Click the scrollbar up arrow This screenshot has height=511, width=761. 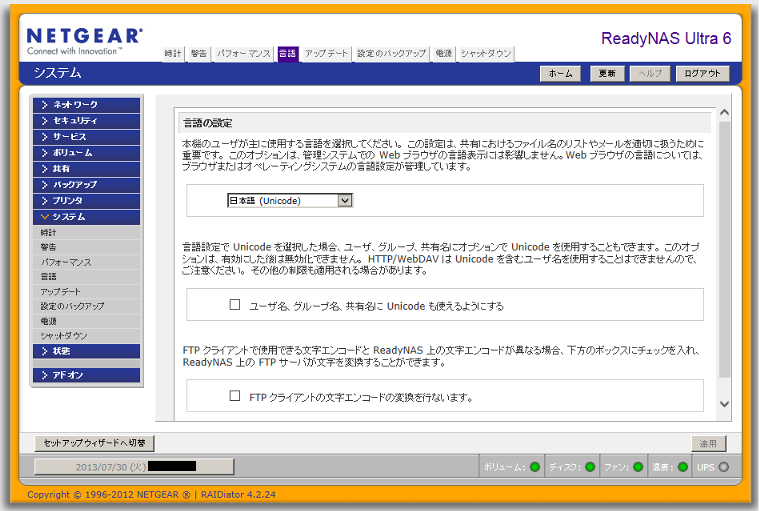pos(724,113)
